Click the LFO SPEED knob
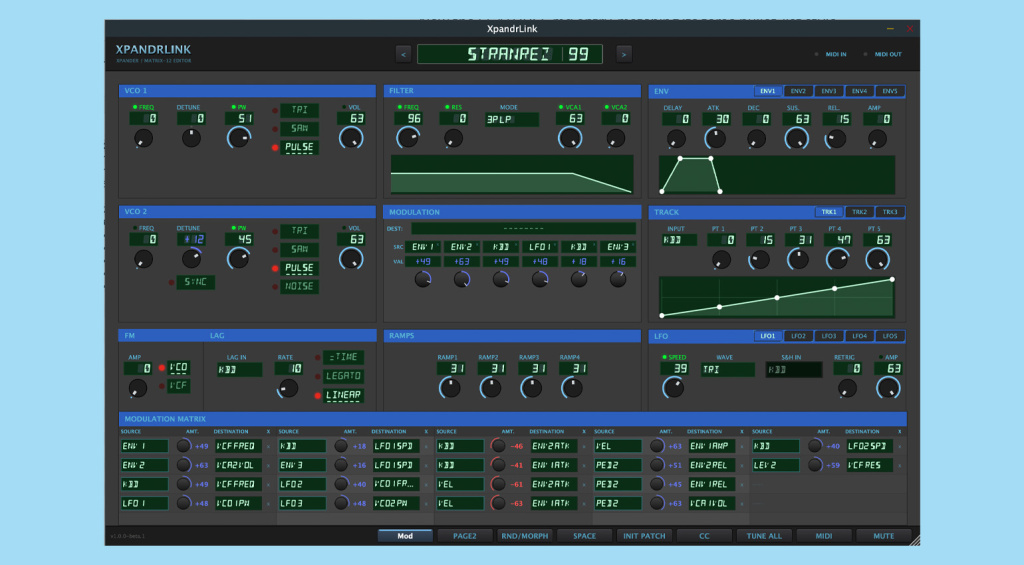Screen dimensions: 1024x565 click(673, 388)
